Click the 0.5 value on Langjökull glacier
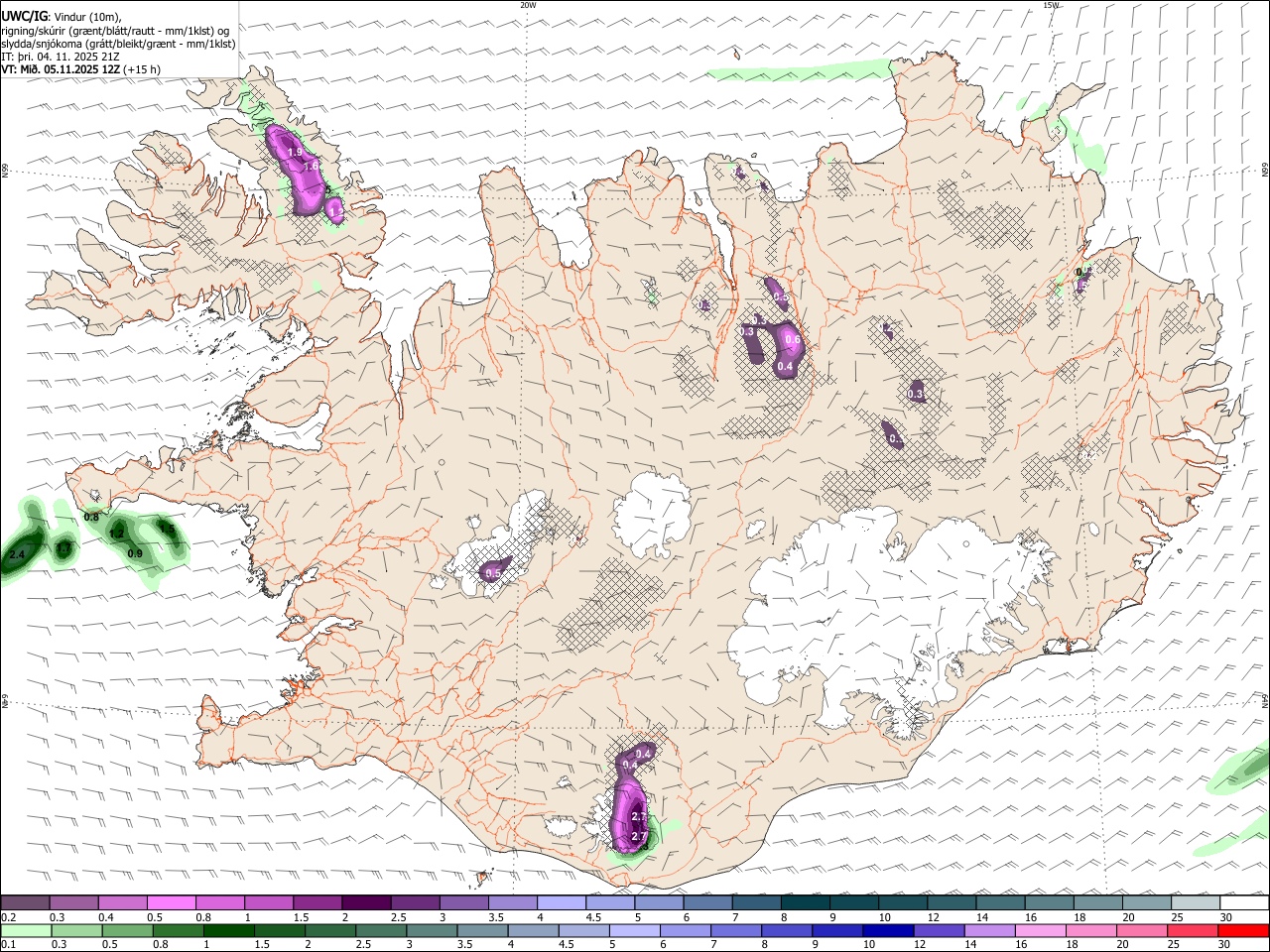 click(x=493, y=573)
